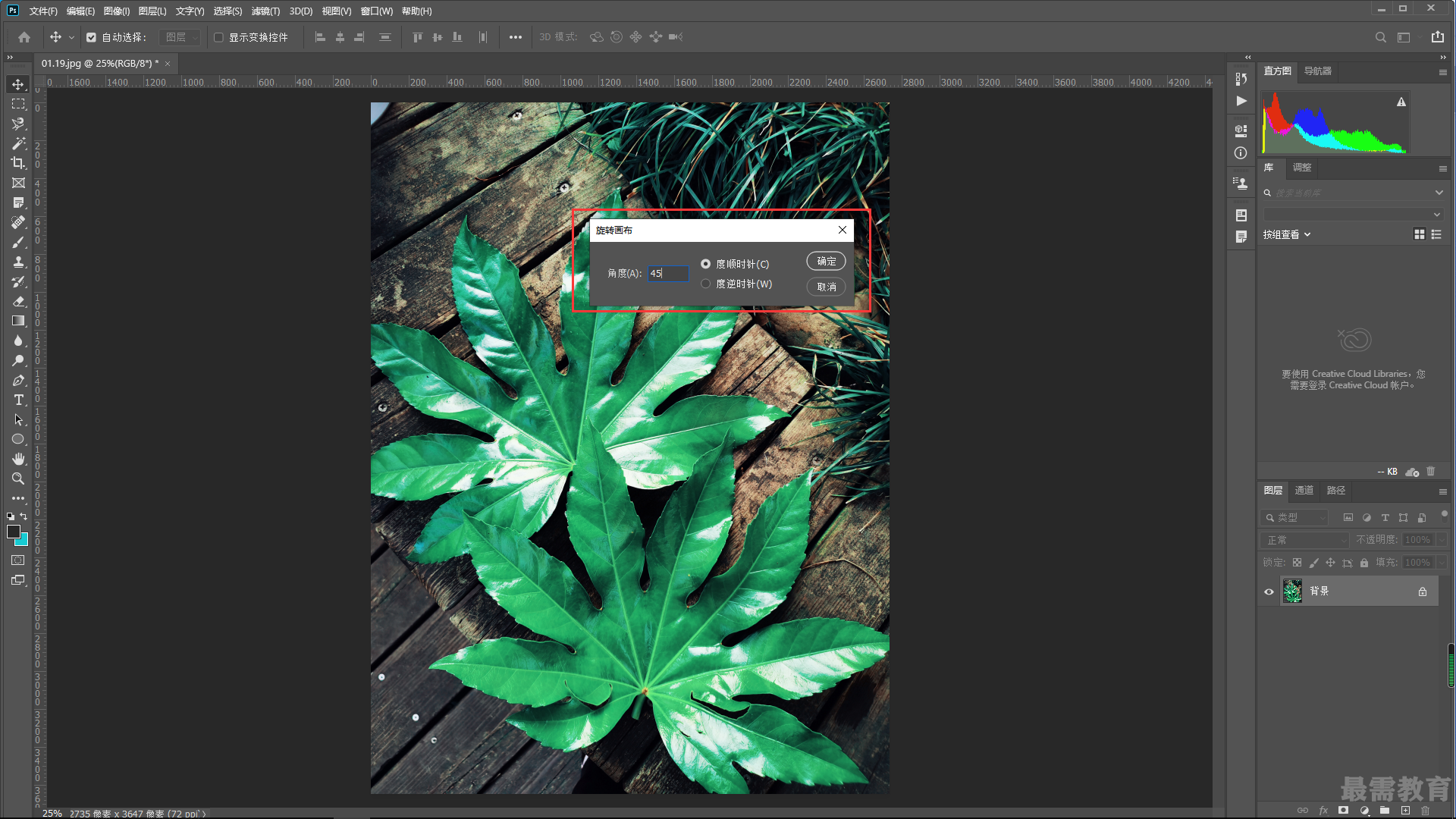
Task: Open the 文件(F) menu
Action: tap(43, 11)
